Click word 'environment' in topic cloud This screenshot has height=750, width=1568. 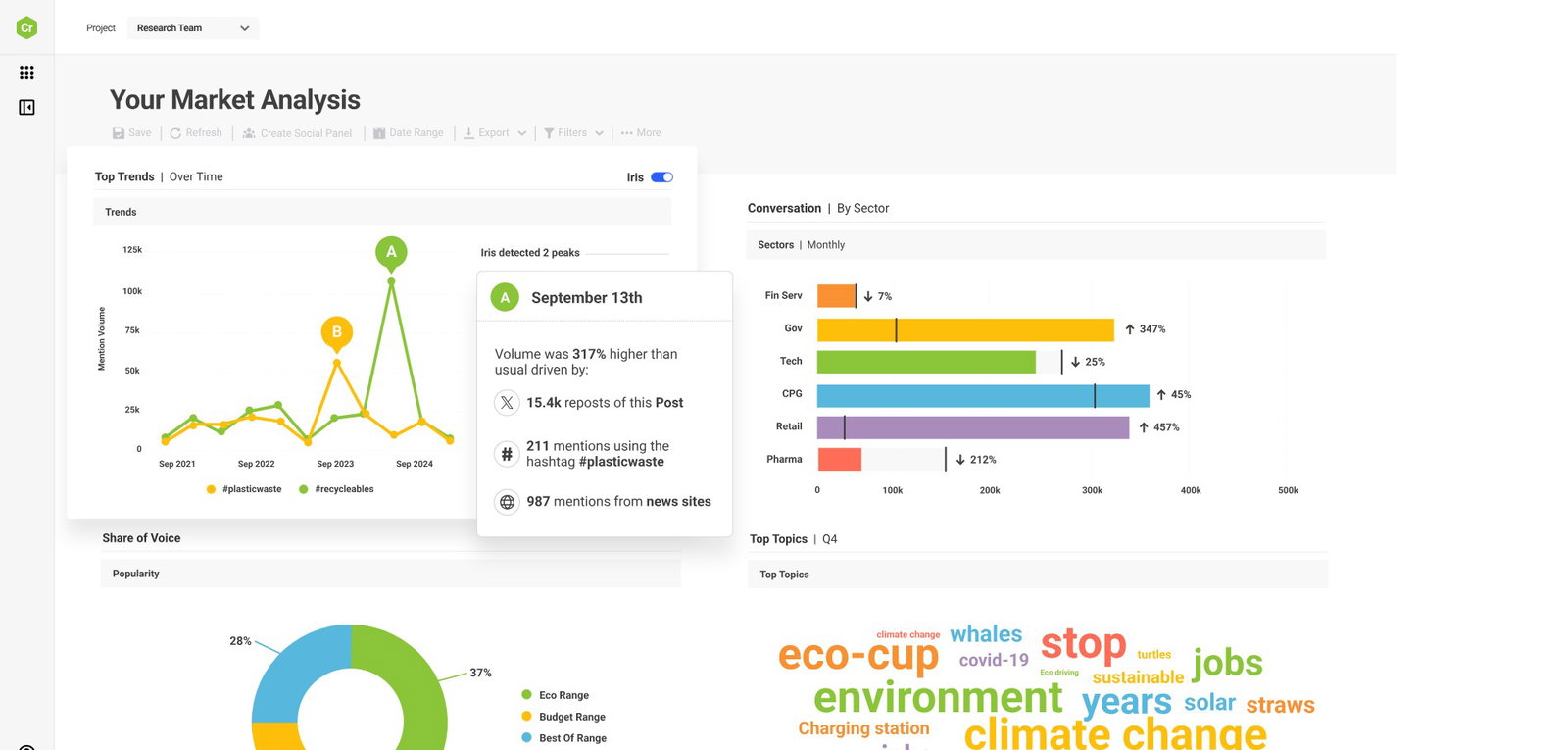tap(938, 698)
